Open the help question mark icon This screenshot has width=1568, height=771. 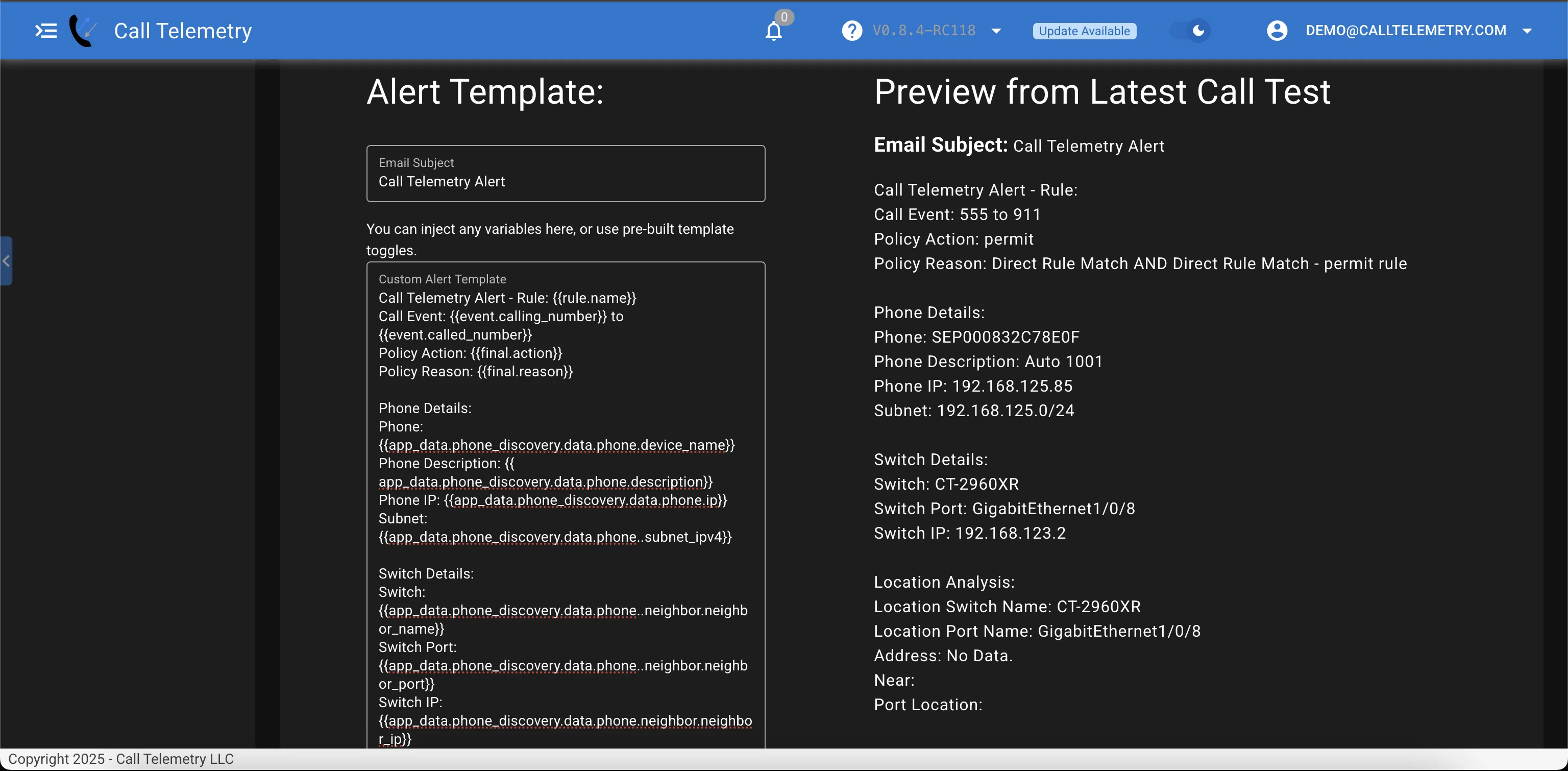[851, 31]
